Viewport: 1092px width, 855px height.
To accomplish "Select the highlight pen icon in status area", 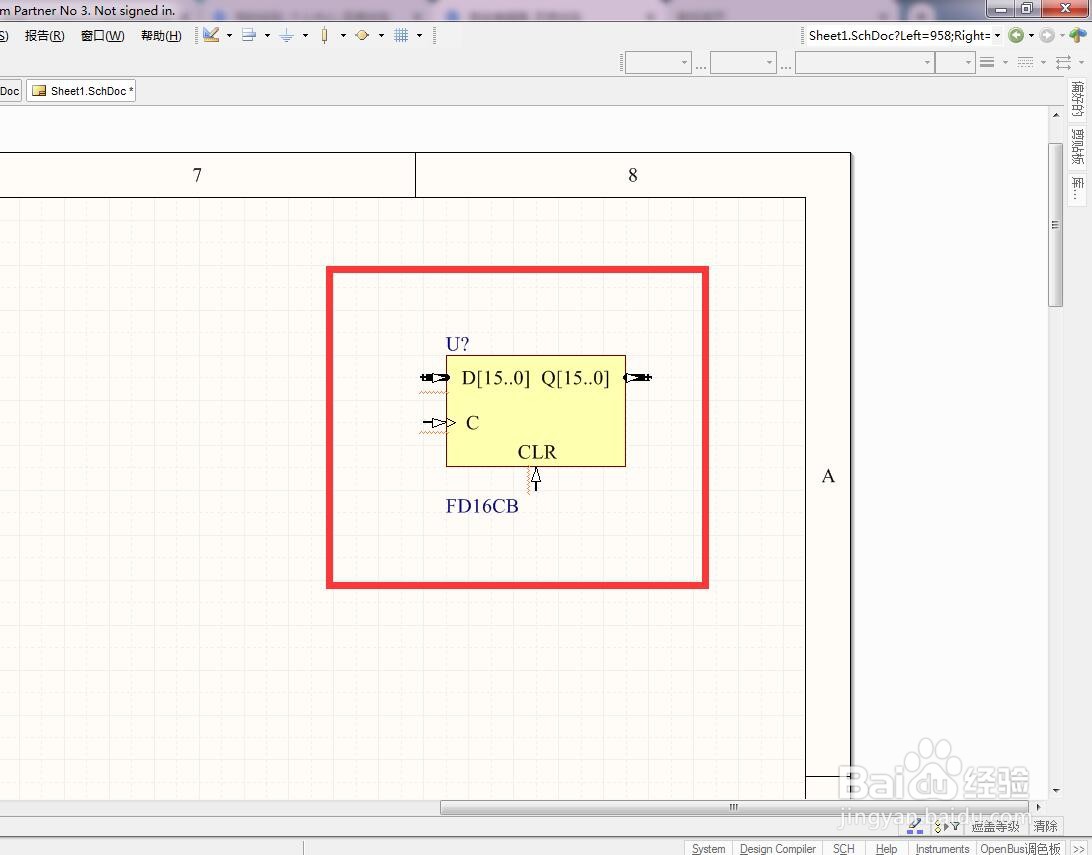I will pos(915,826).
